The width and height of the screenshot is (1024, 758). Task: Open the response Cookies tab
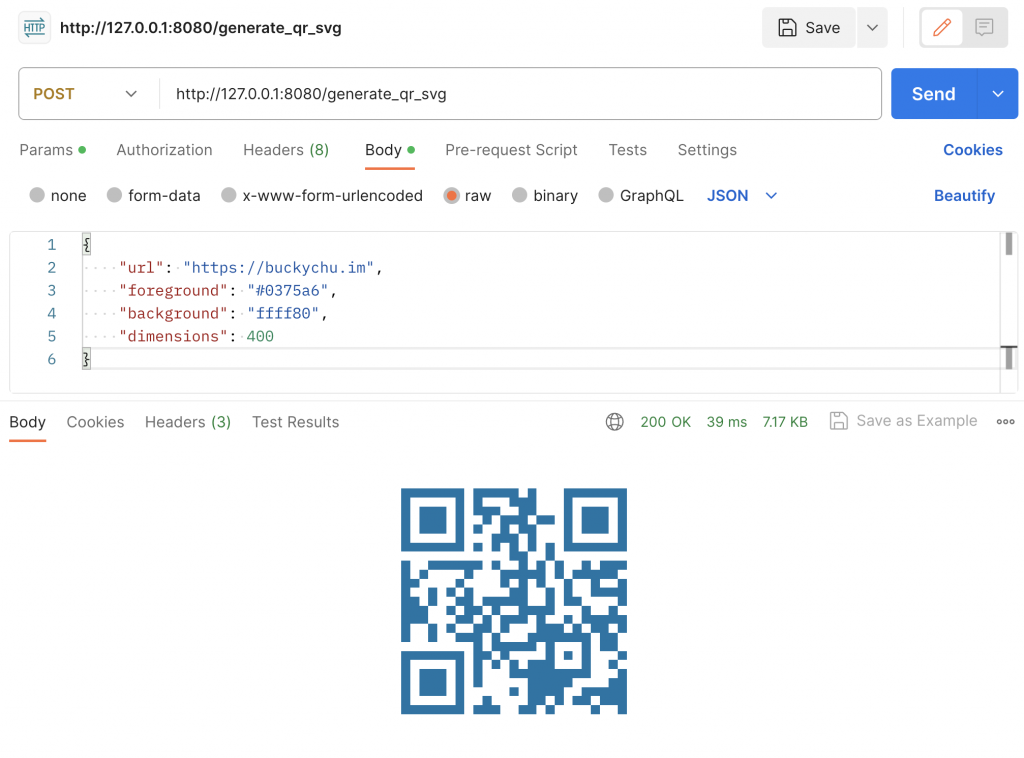95,422
